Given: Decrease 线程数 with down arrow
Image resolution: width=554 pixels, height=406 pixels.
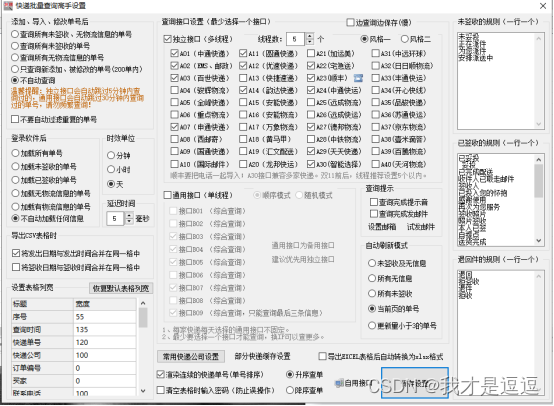Looking at the screenshot, I should pyautogui.click(x=310, y=42).
